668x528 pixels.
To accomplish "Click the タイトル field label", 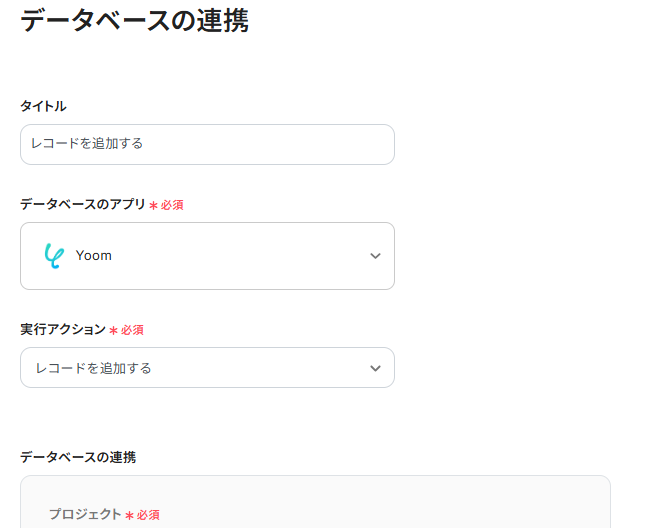I will pos(43,106).
